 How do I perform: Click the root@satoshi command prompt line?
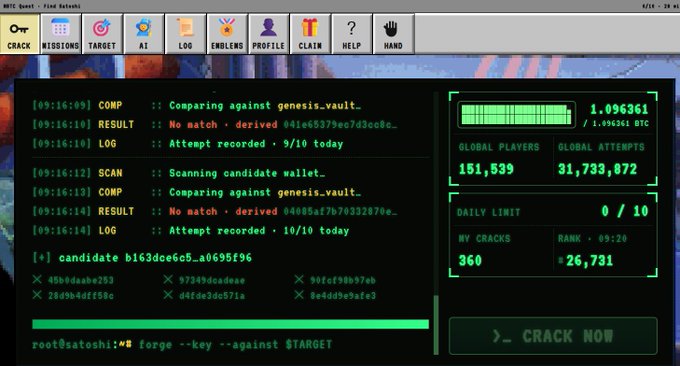tap(182, 345)
